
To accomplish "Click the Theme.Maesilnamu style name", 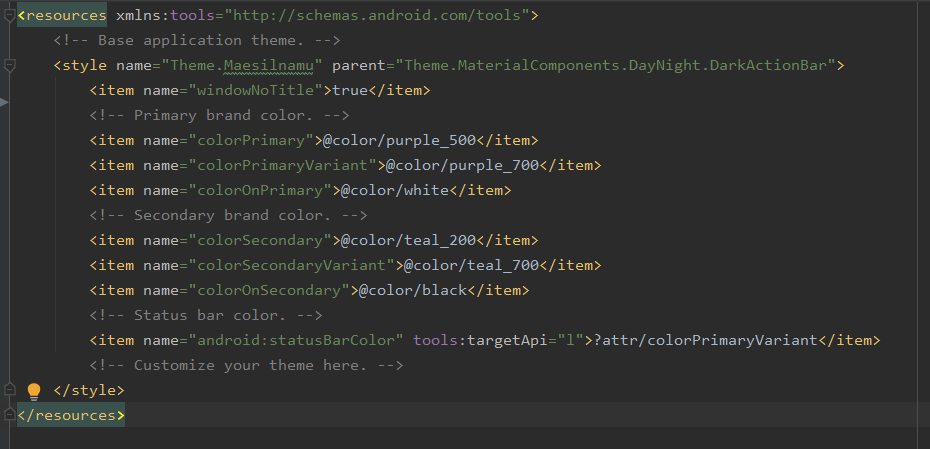I will coord(242,65).
